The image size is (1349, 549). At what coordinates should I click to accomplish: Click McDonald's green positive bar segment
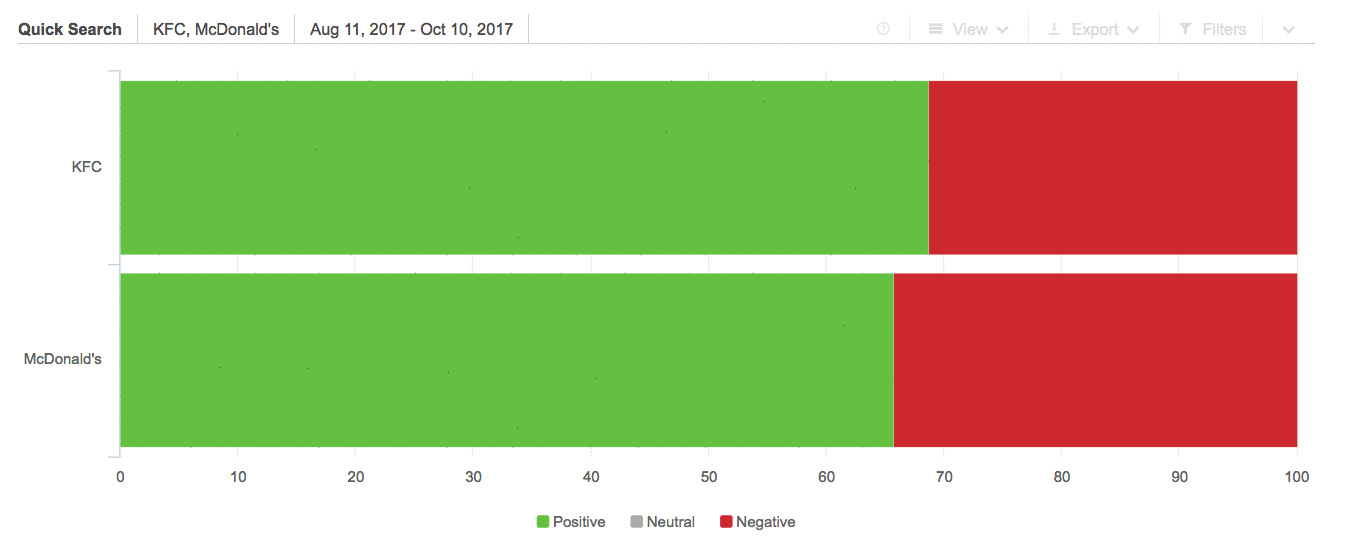pos(506,359)
